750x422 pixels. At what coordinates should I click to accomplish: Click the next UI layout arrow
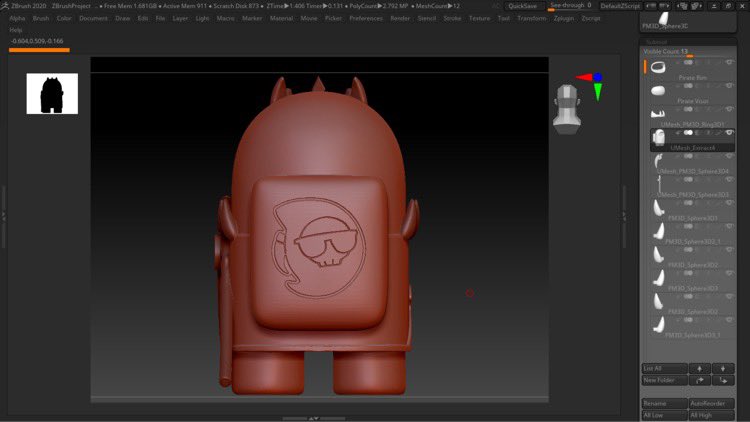(x=664, y=6)
